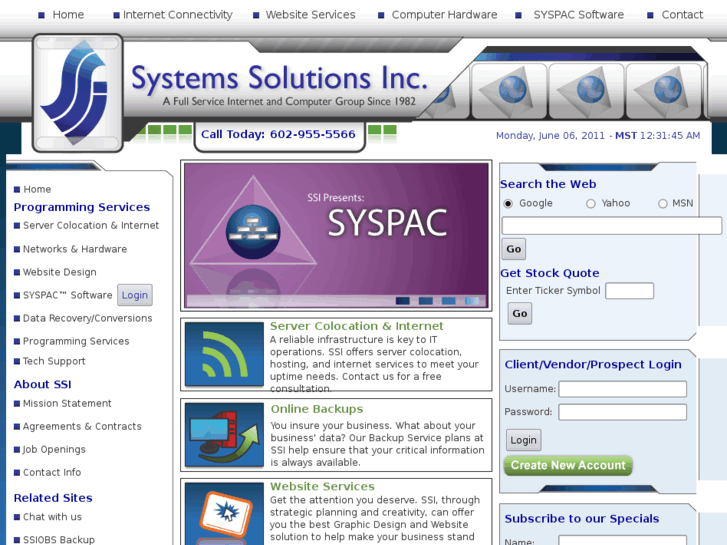Click the Enter Ticker Symbol field

point(630,291)
